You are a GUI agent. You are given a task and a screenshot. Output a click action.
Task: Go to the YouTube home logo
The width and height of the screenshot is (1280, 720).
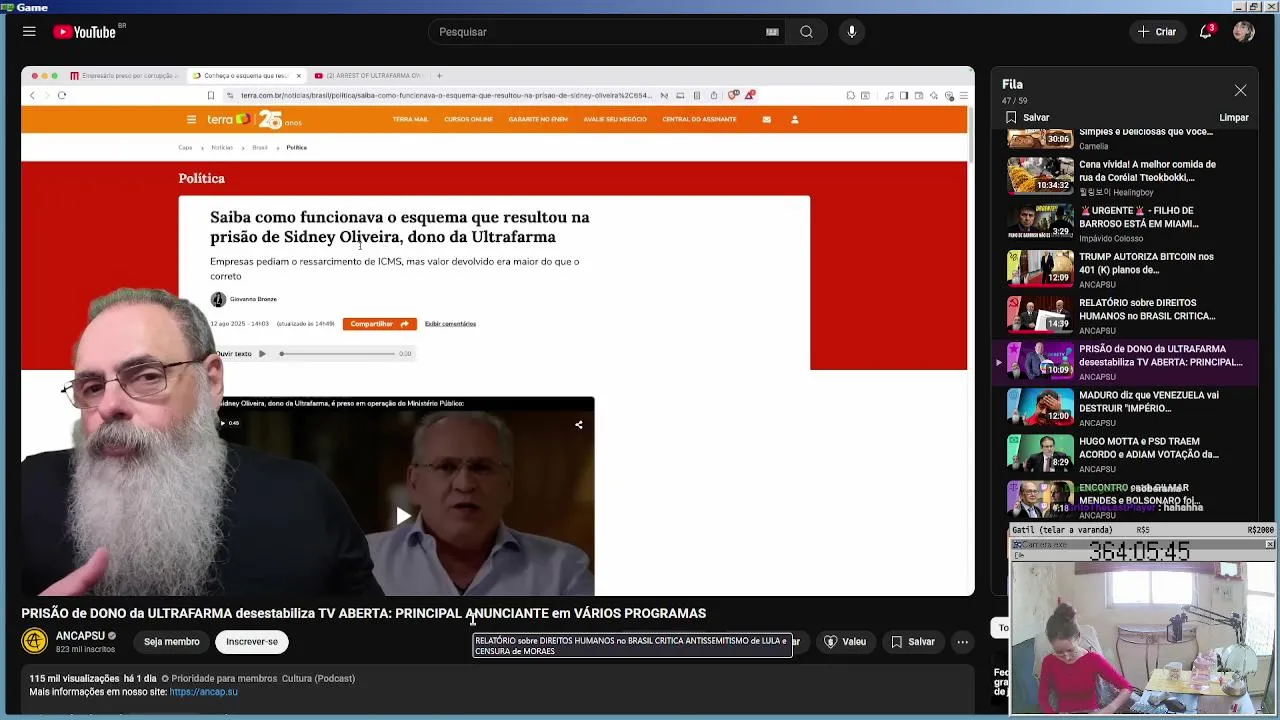[x=85, y=32]
